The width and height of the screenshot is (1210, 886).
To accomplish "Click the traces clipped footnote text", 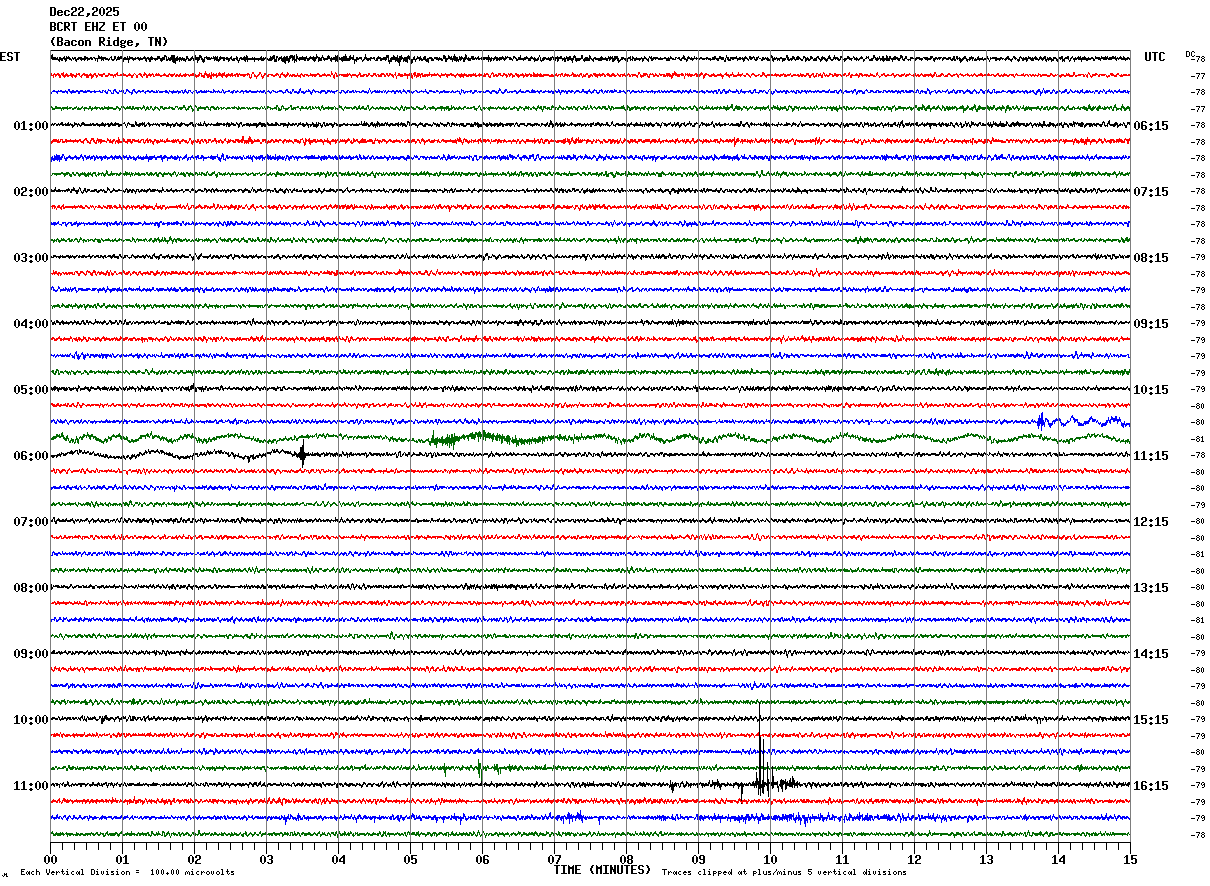I will pos(784,873).
